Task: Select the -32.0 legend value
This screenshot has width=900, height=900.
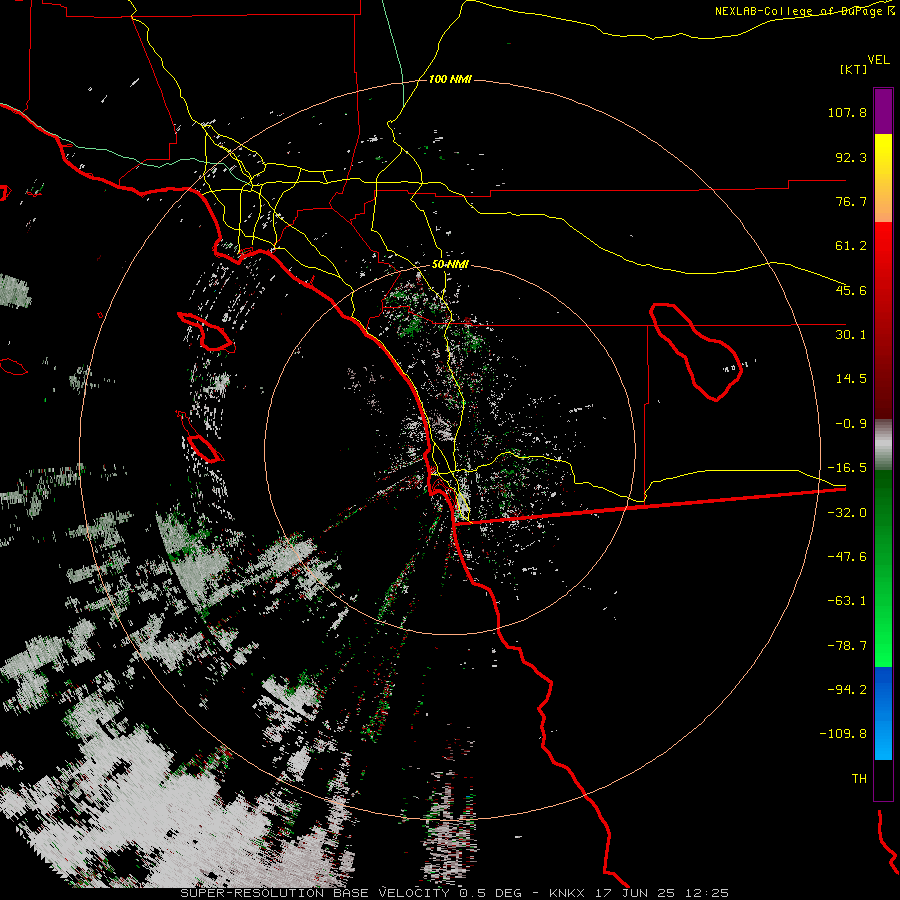Action: pos(847,513)
